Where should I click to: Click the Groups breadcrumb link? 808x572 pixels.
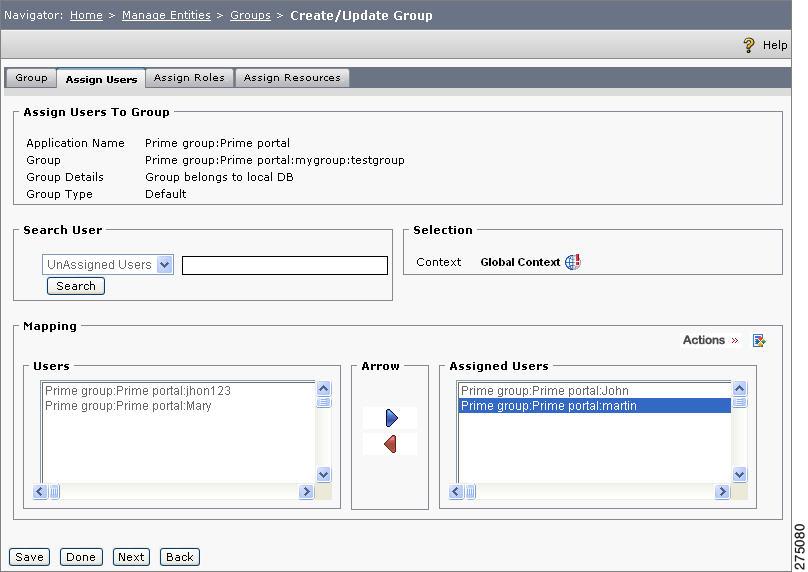(250, 15)
